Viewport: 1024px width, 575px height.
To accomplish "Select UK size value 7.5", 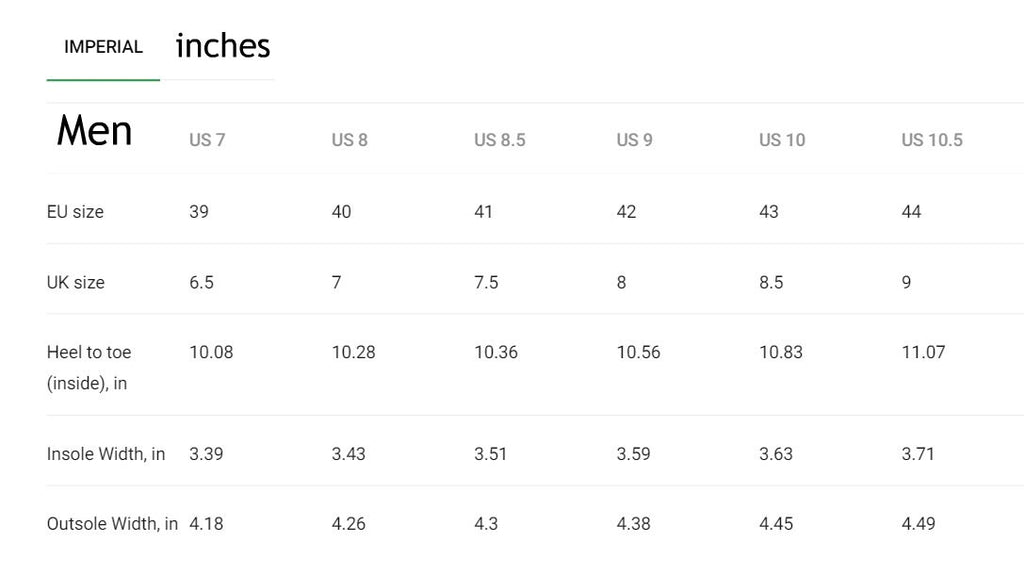I will [x=486, y=283].
